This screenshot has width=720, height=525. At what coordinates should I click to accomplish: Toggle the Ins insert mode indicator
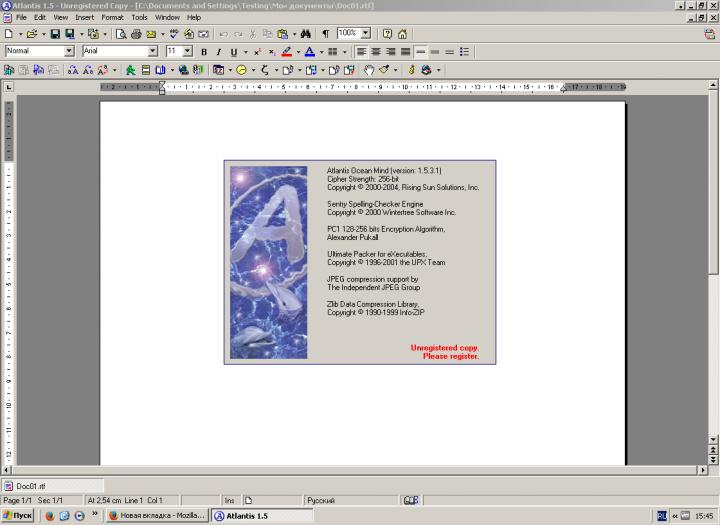coord(230,500)
